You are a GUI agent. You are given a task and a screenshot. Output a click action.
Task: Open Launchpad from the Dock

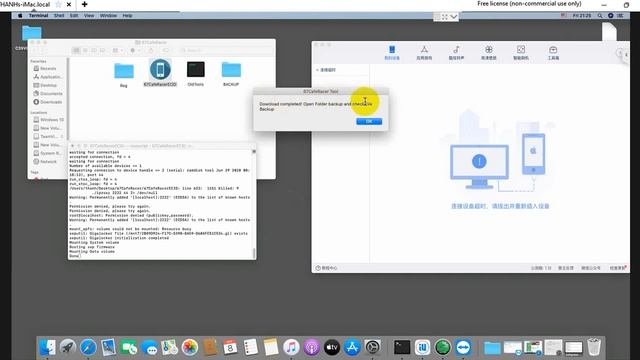tap(68, 347)
